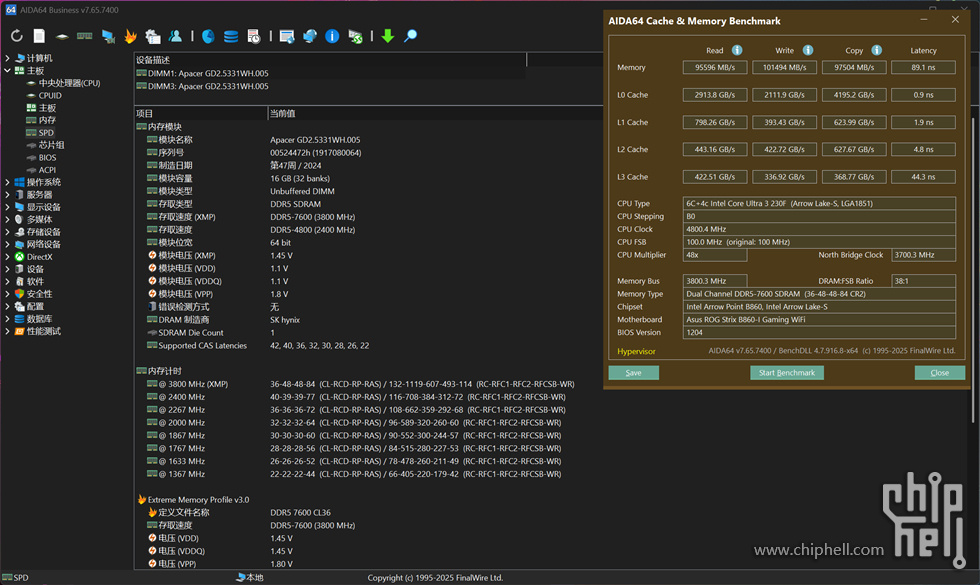Click the green download arrow toolbar icon

point(388,36)
